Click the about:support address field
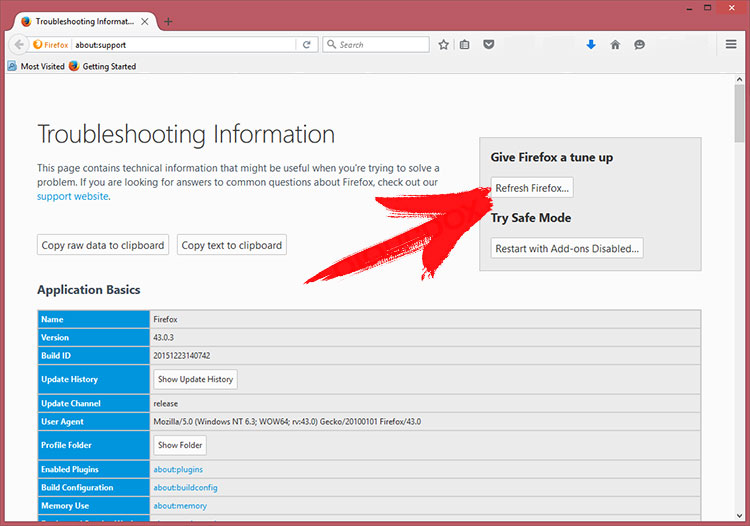Viewport: 750px width, 526px height. [x=184, y=44]
